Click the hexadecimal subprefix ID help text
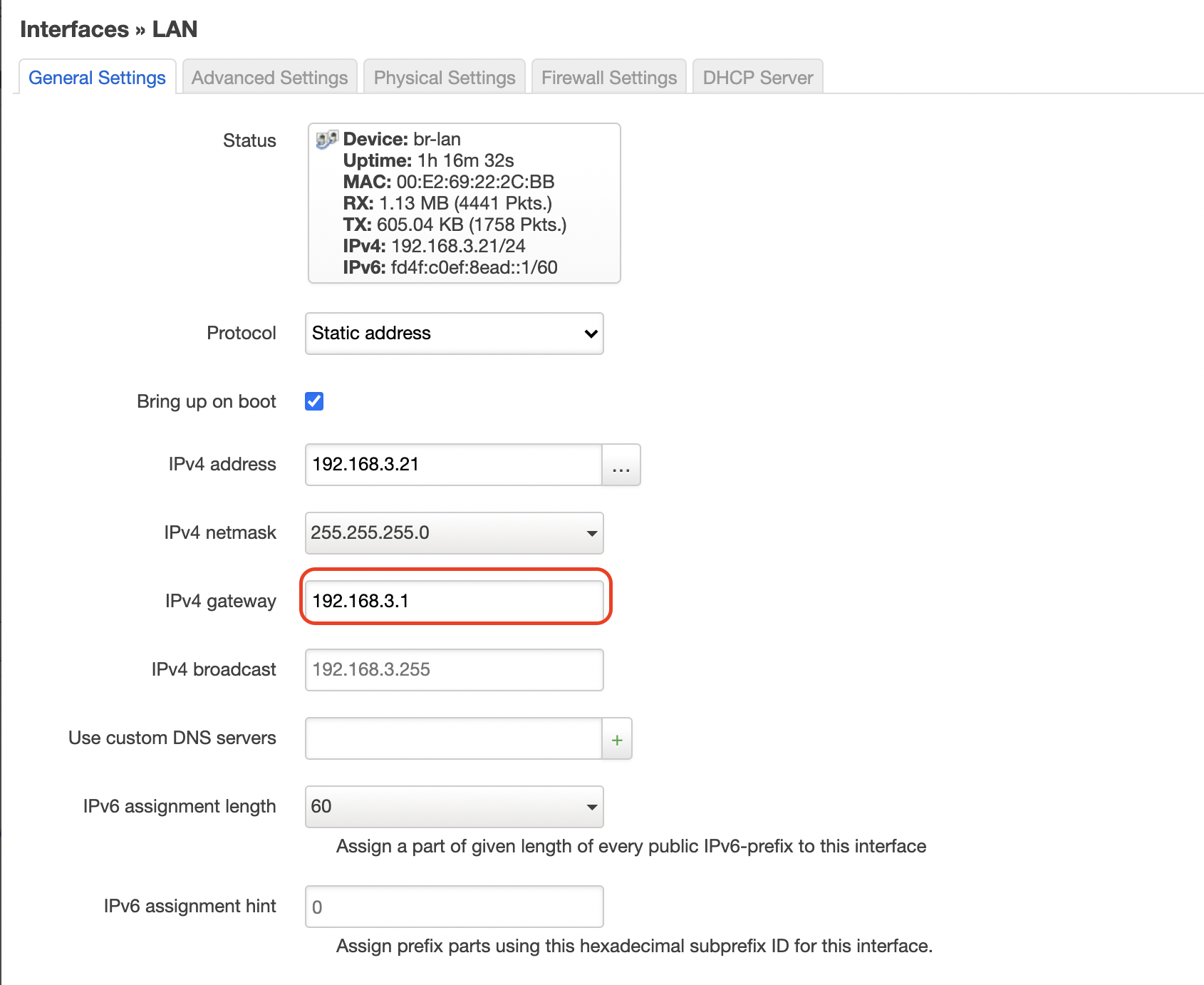This screenshot has width=1204, height=985. [635, 946]
